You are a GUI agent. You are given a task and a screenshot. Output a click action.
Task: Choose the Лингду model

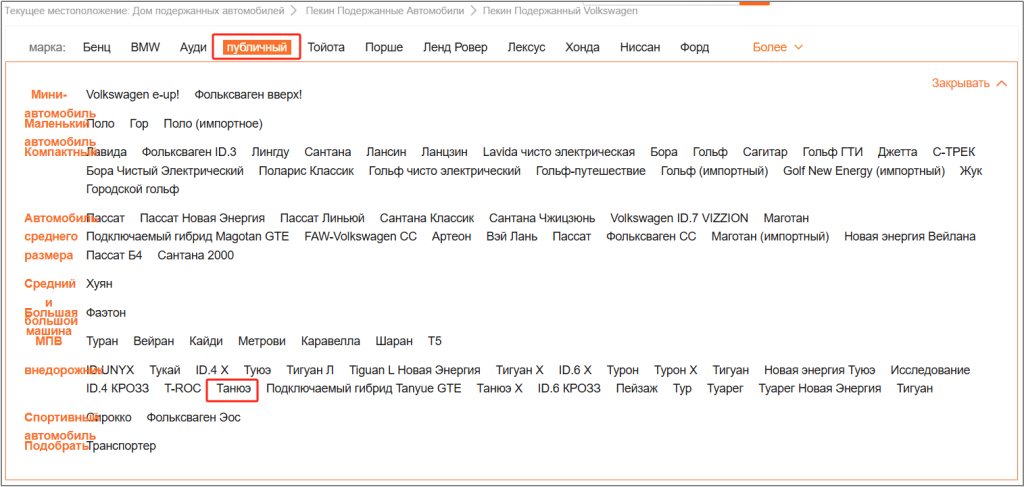[x=270, y=152]
